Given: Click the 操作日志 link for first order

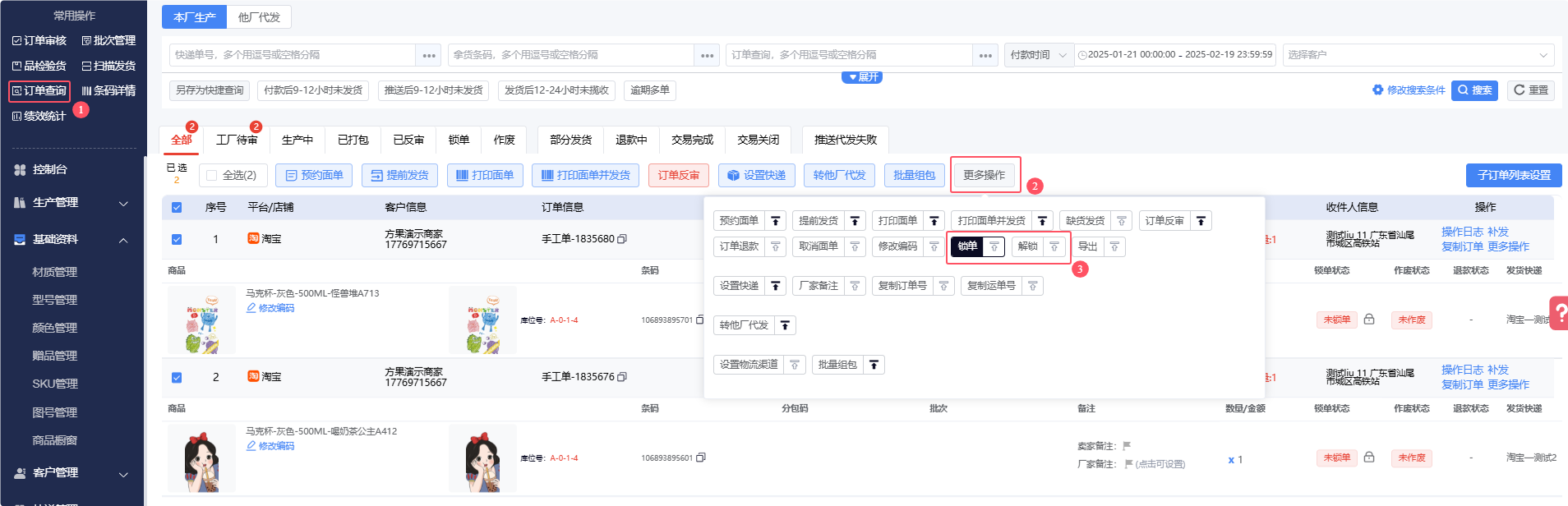Looking at the screenshot, I should coord(1463,232).
